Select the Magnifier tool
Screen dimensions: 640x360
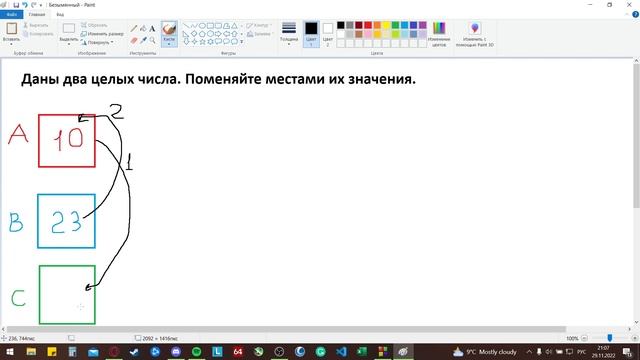(152, 40)
